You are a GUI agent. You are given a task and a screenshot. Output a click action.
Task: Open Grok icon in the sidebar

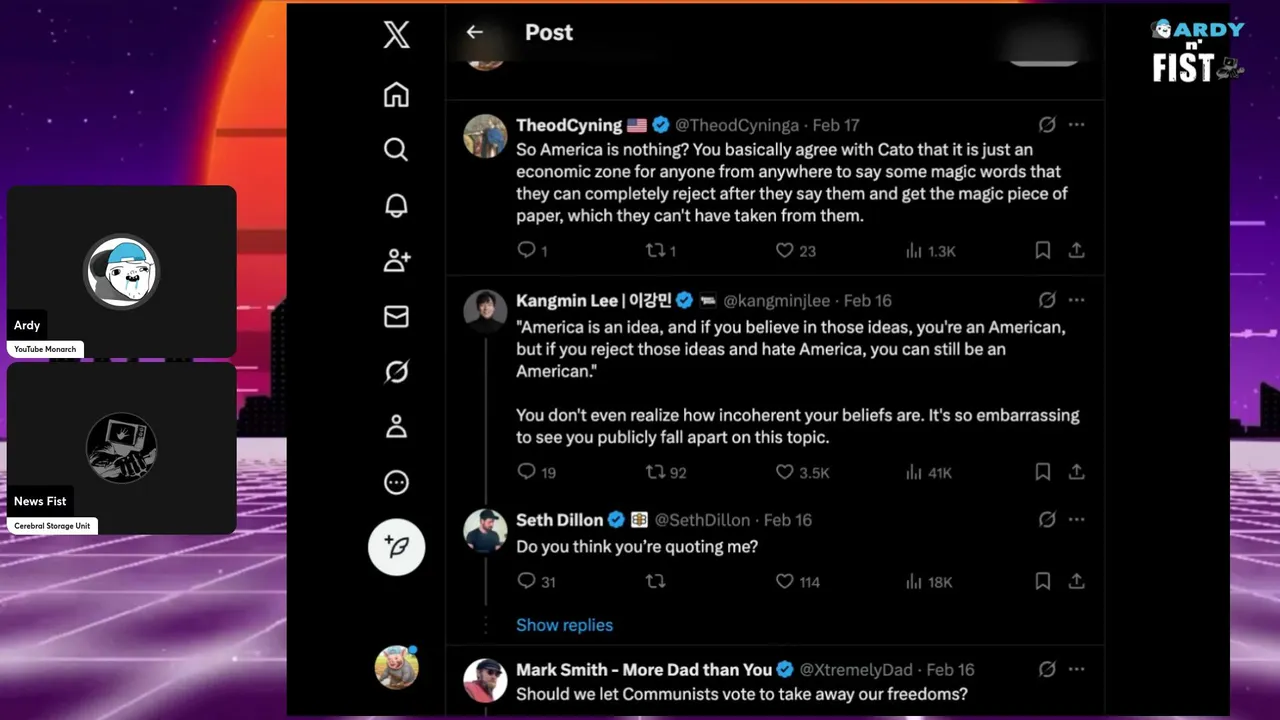[396, 372]
